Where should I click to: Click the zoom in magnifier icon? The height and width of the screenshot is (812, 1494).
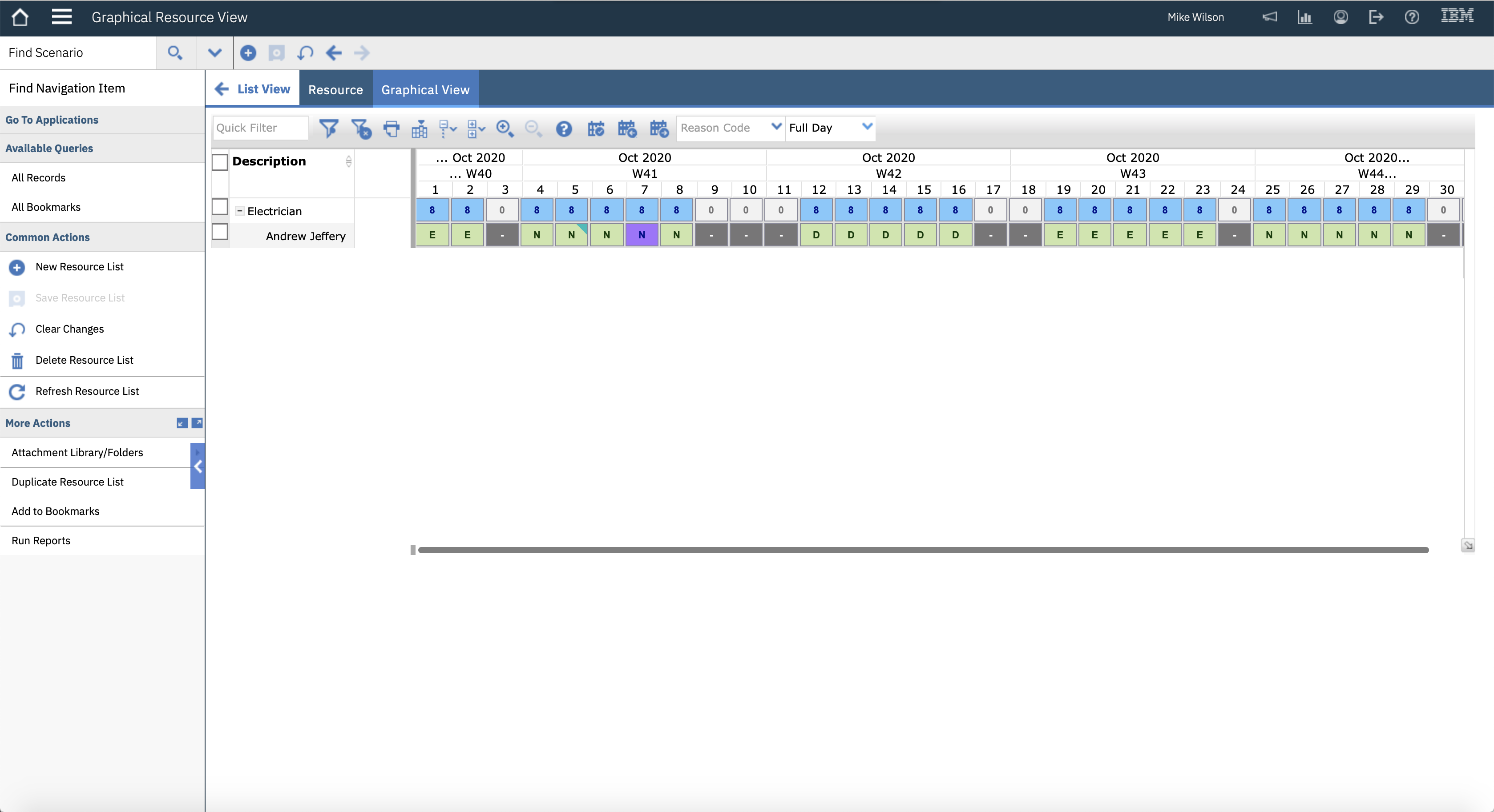[x=505, y=128]
